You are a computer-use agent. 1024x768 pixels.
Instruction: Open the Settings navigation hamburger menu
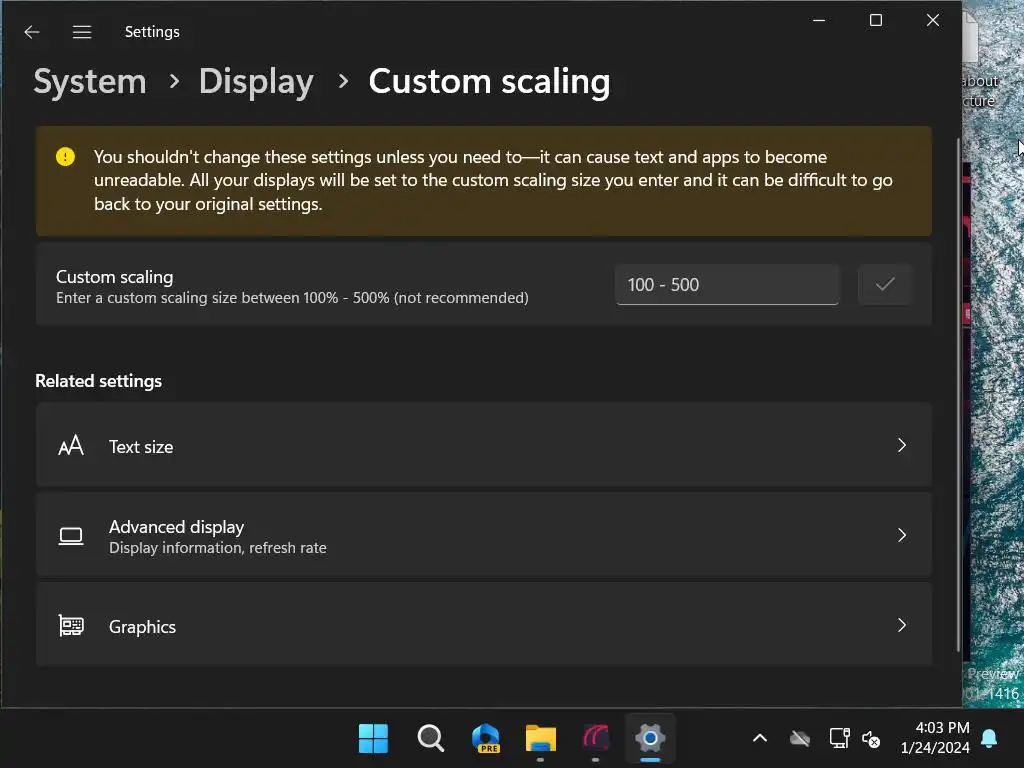pyautogui.click(x=82, y=32)
